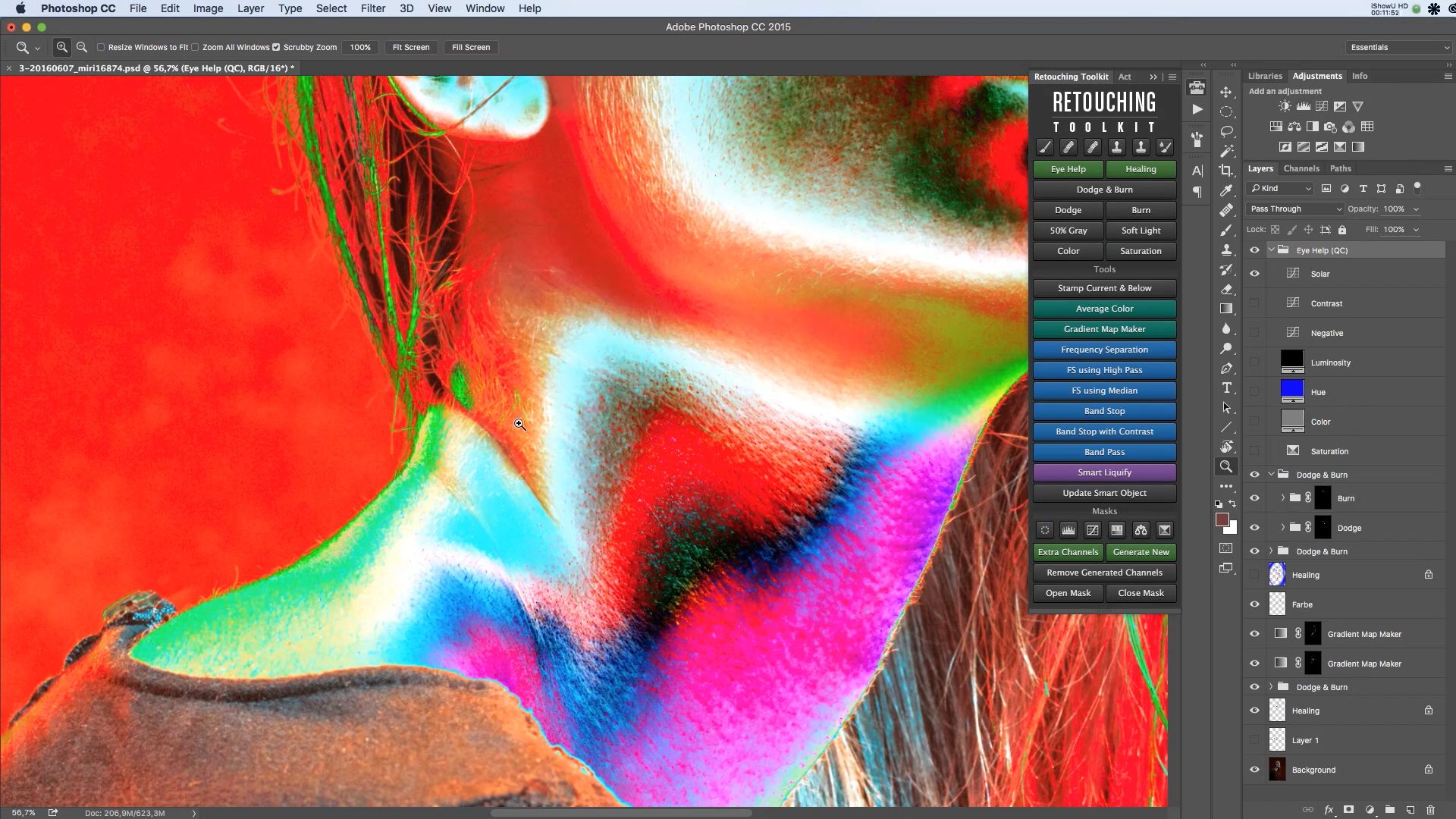Open the Fill value dropdown arrow
1456x819 pixels.
coord(1416,230)
